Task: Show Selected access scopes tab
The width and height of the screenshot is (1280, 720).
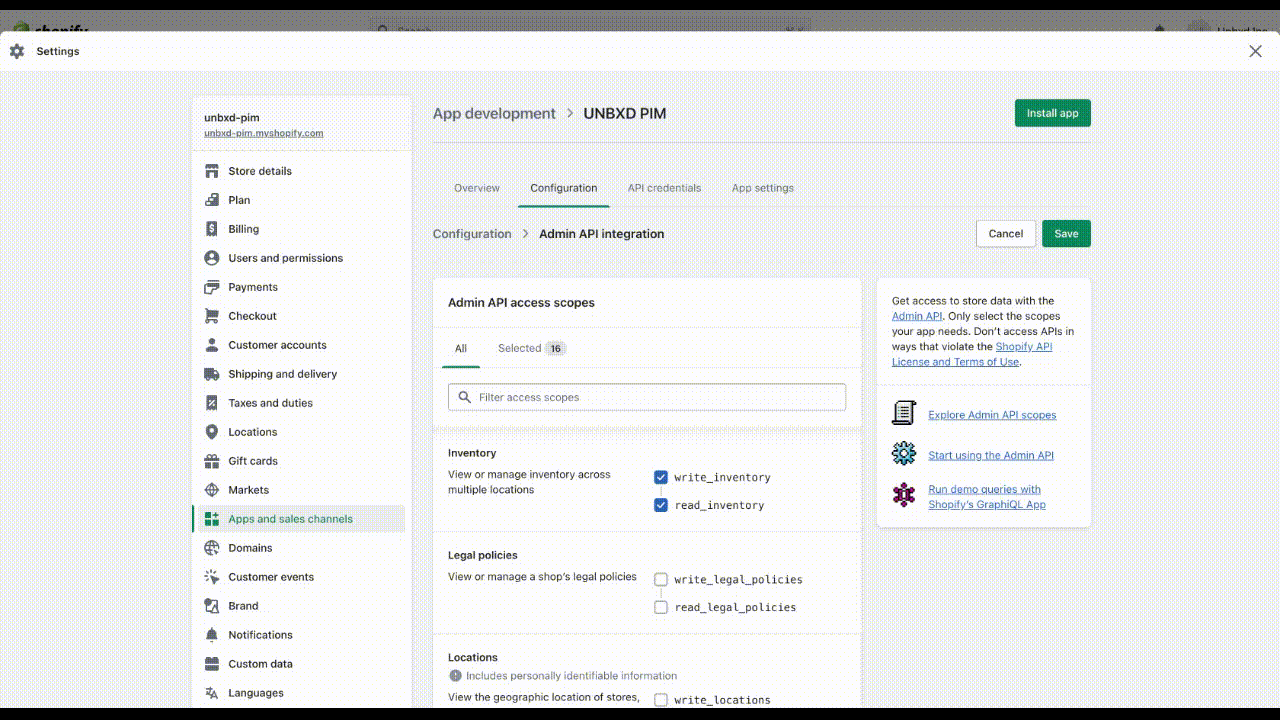Action: (532, 348)
